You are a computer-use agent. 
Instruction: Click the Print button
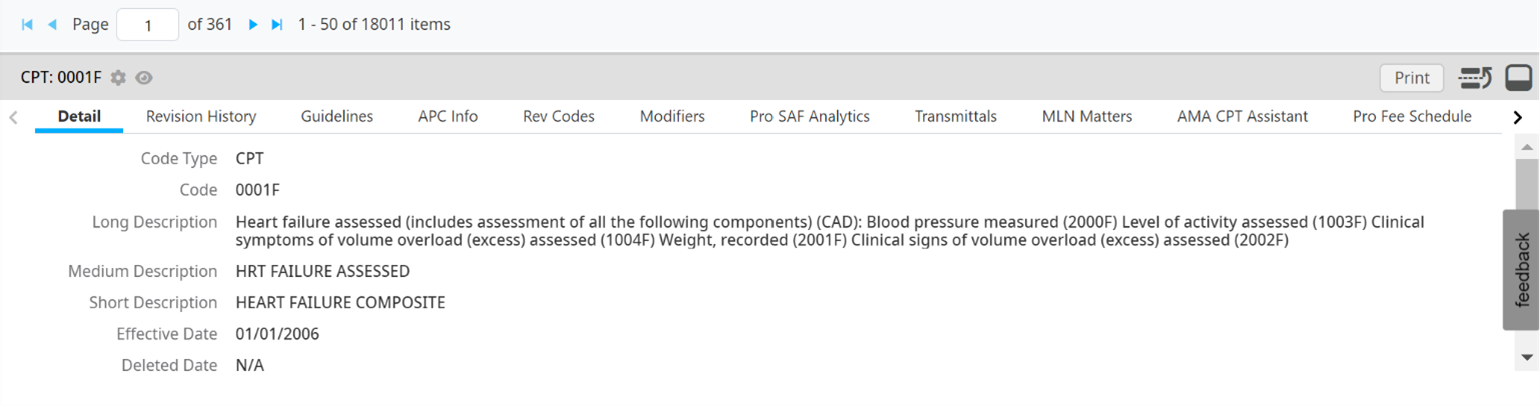(1411, 78)
